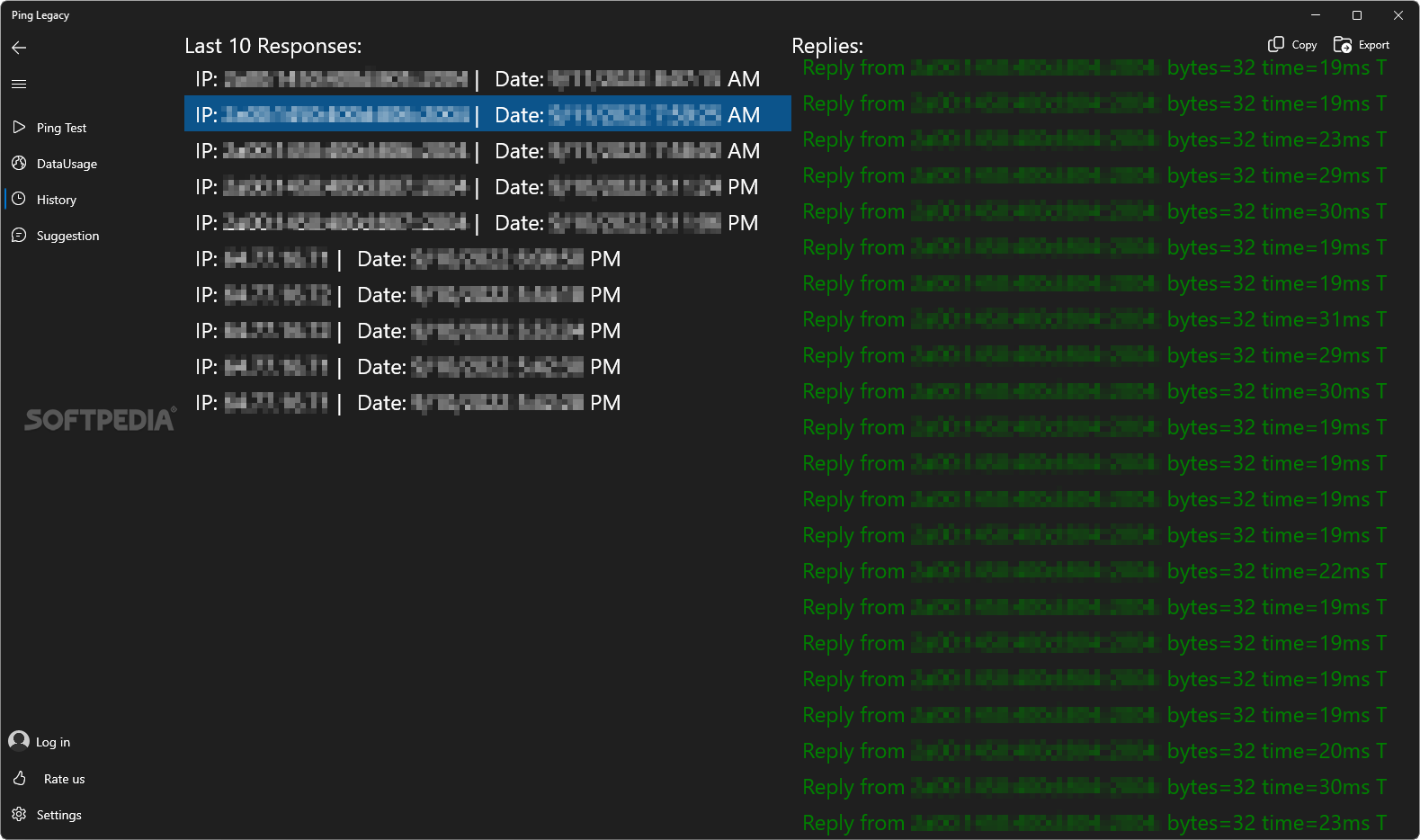Click the Log in avatar icon

(x=19, y=740)
